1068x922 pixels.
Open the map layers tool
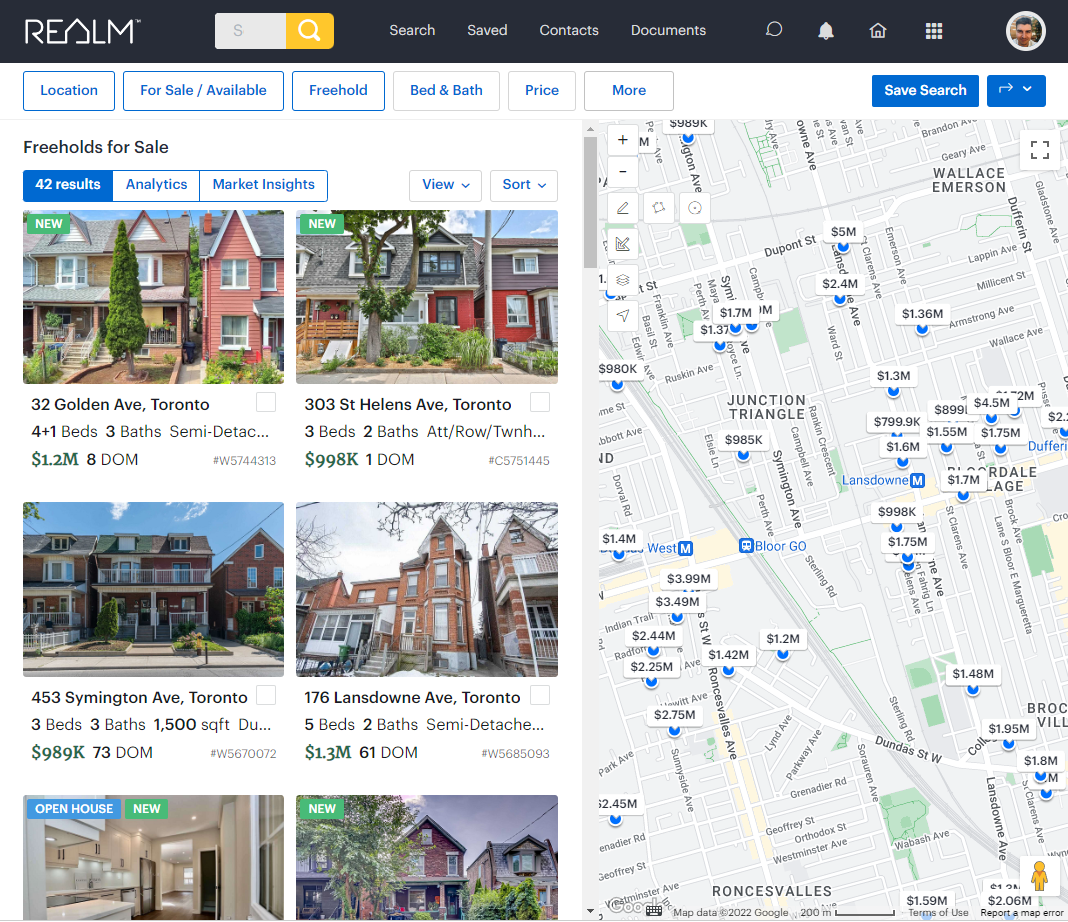[623, 280]
